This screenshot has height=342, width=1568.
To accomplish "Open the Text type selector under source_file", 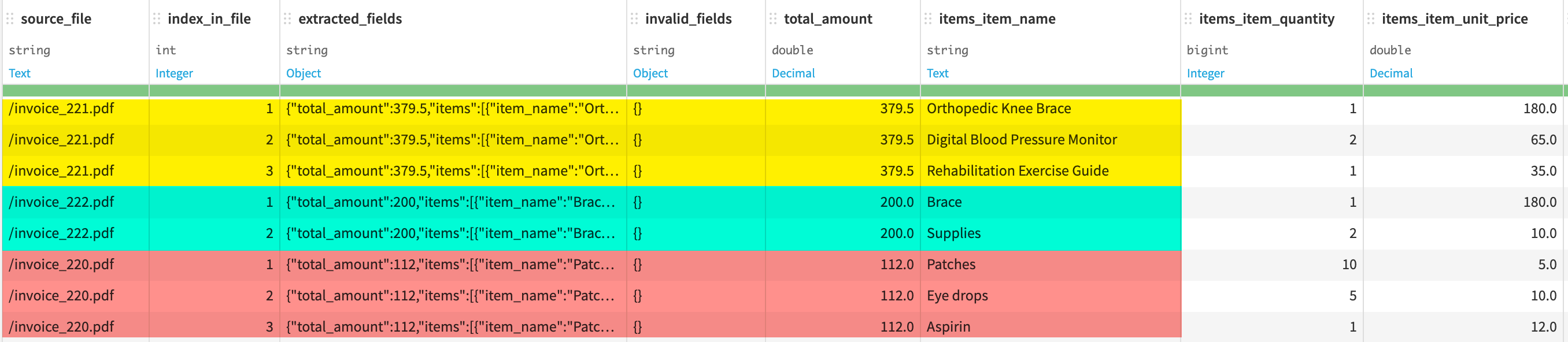I will click(x=20, y=73).
